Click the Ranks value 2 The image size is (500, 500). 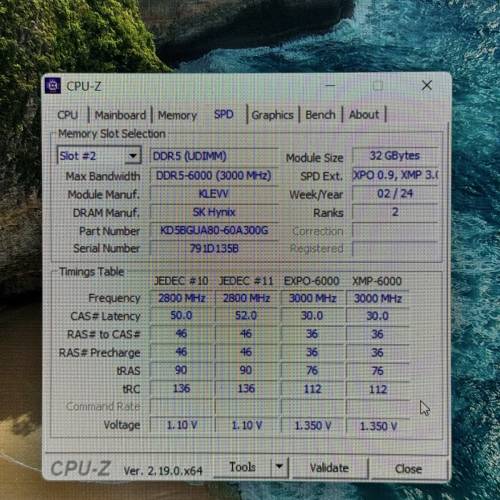[395, 212]
